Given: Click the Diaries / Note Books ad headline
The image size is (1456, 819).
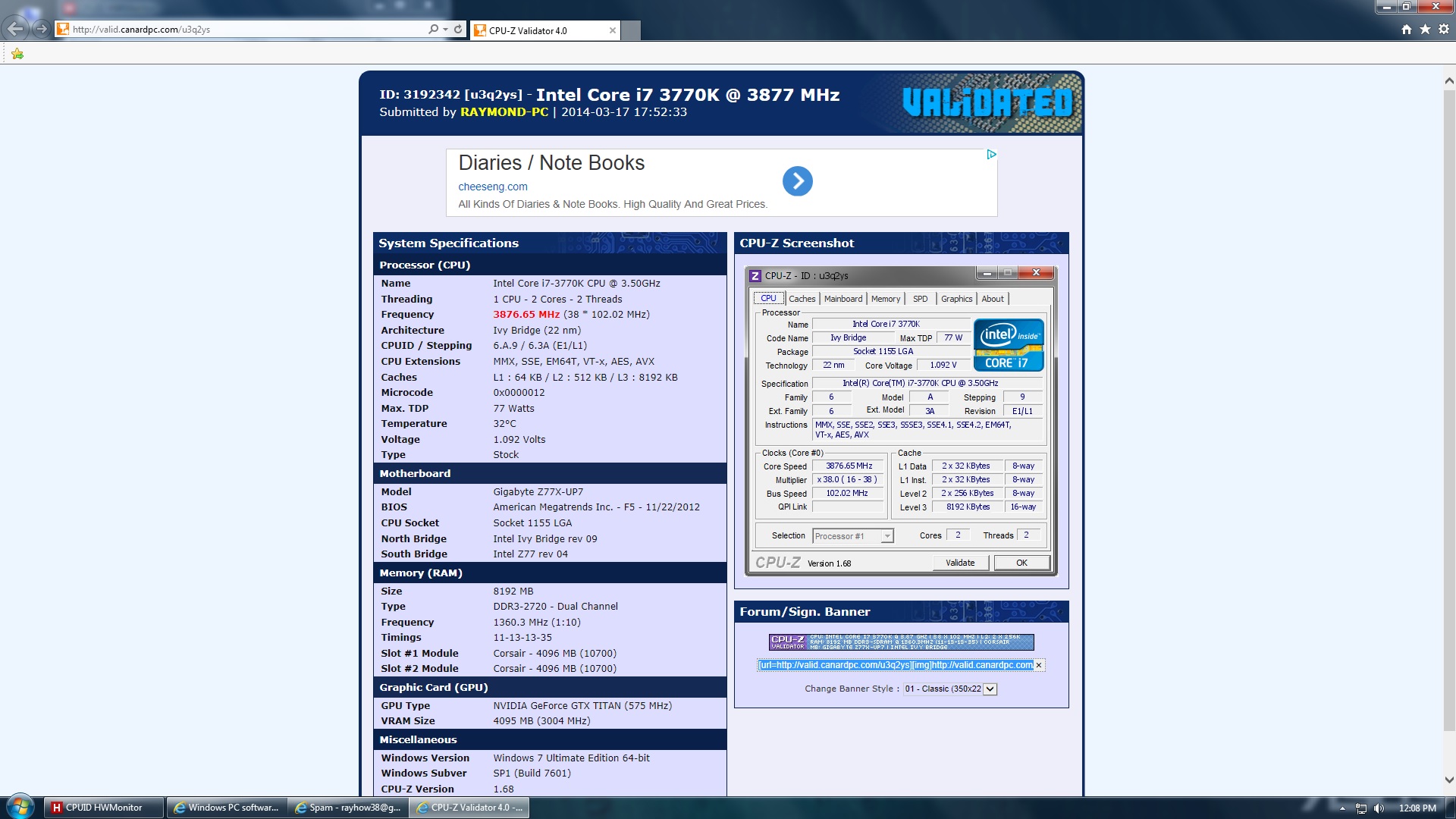Looking at the screenshot, I should click(551, 163).
